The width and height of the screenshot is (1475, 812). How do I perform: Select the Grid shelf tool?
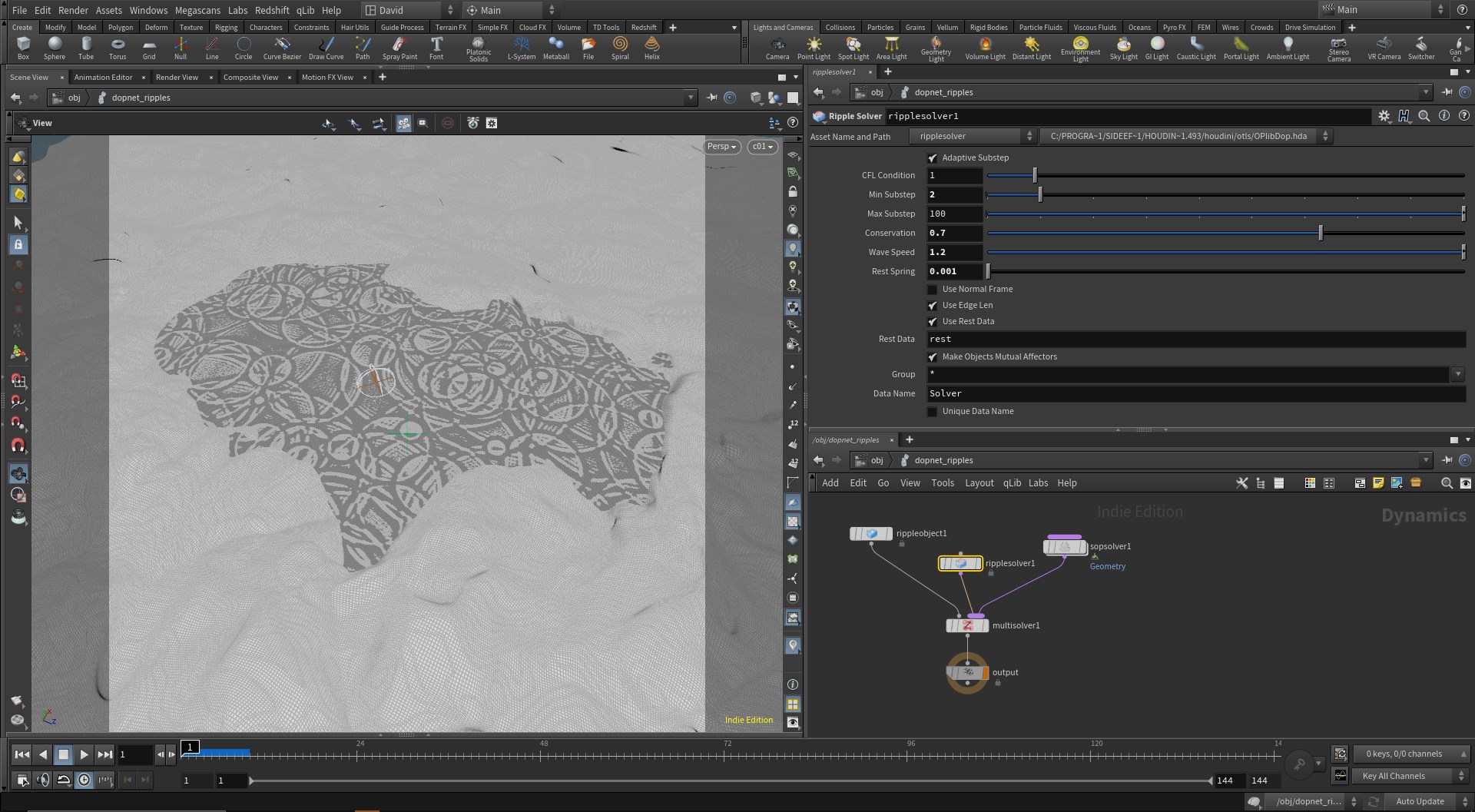tap(149, 48)
